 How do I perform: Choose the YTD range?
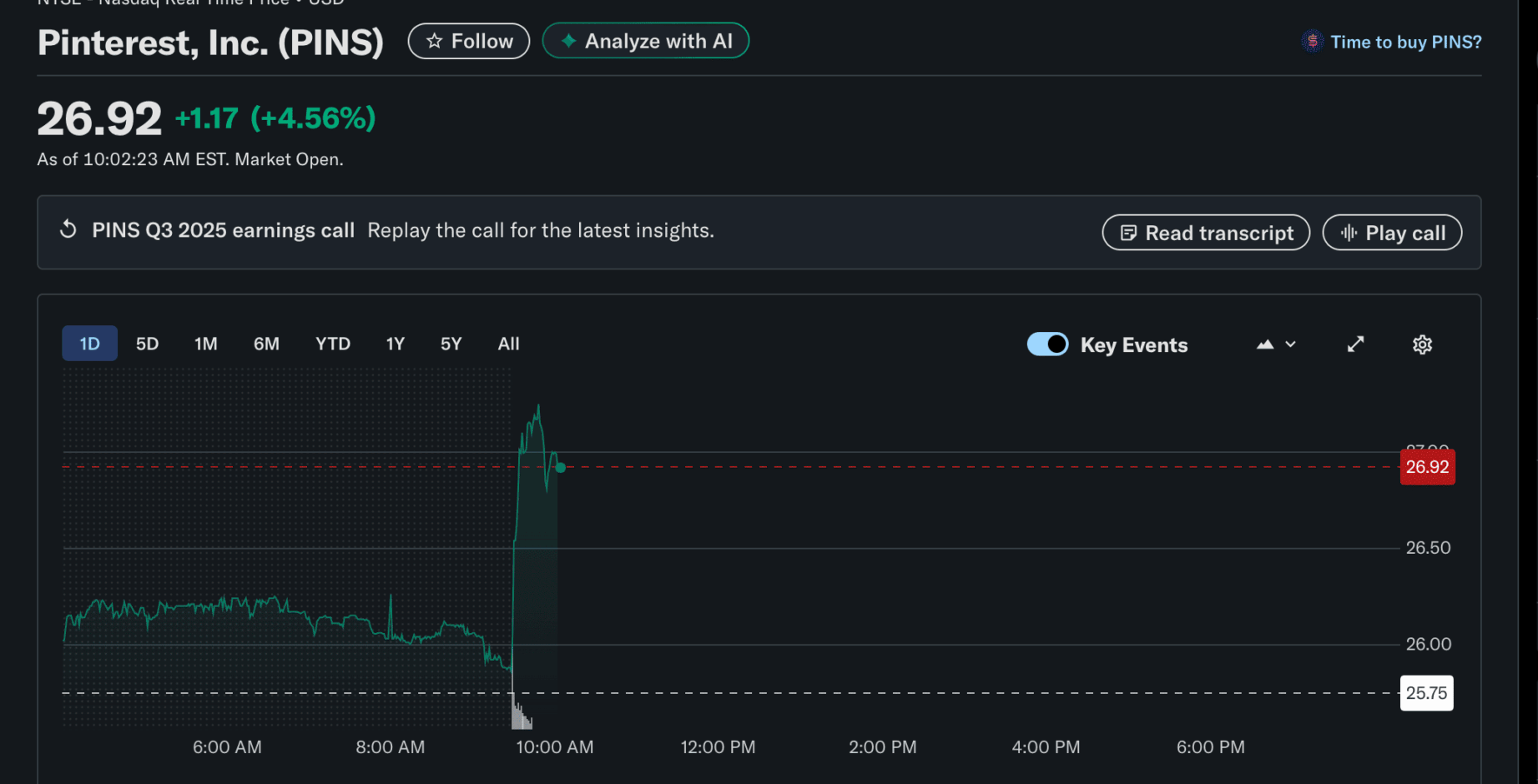click(332, 344)
